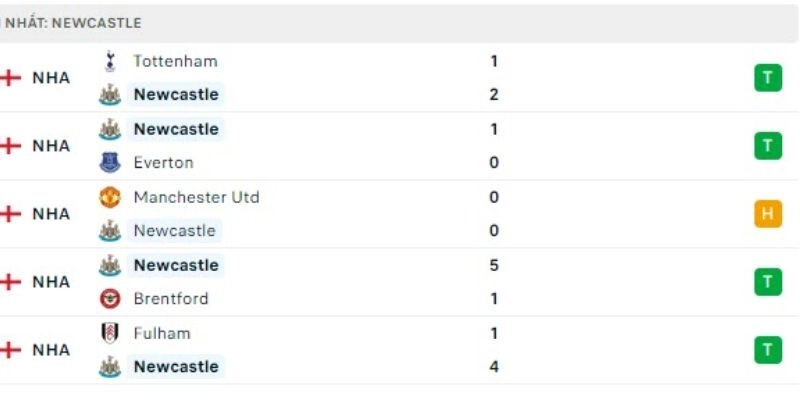The height and width of the screenshot is (400, 800).
Task: Click the Newcastle section header
Action: click(75, 22)
